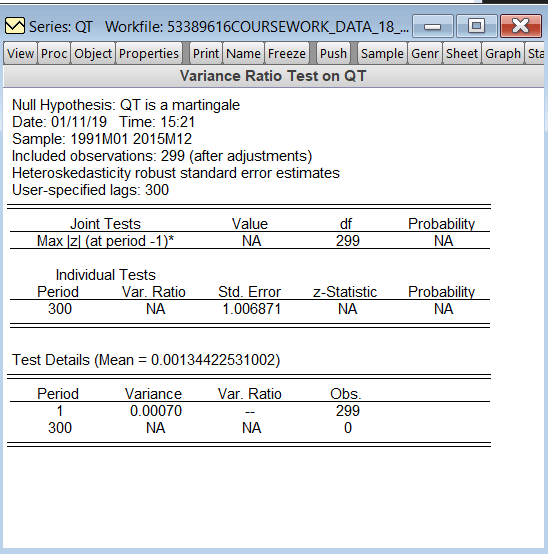Click the Print button

click(206, 54)
